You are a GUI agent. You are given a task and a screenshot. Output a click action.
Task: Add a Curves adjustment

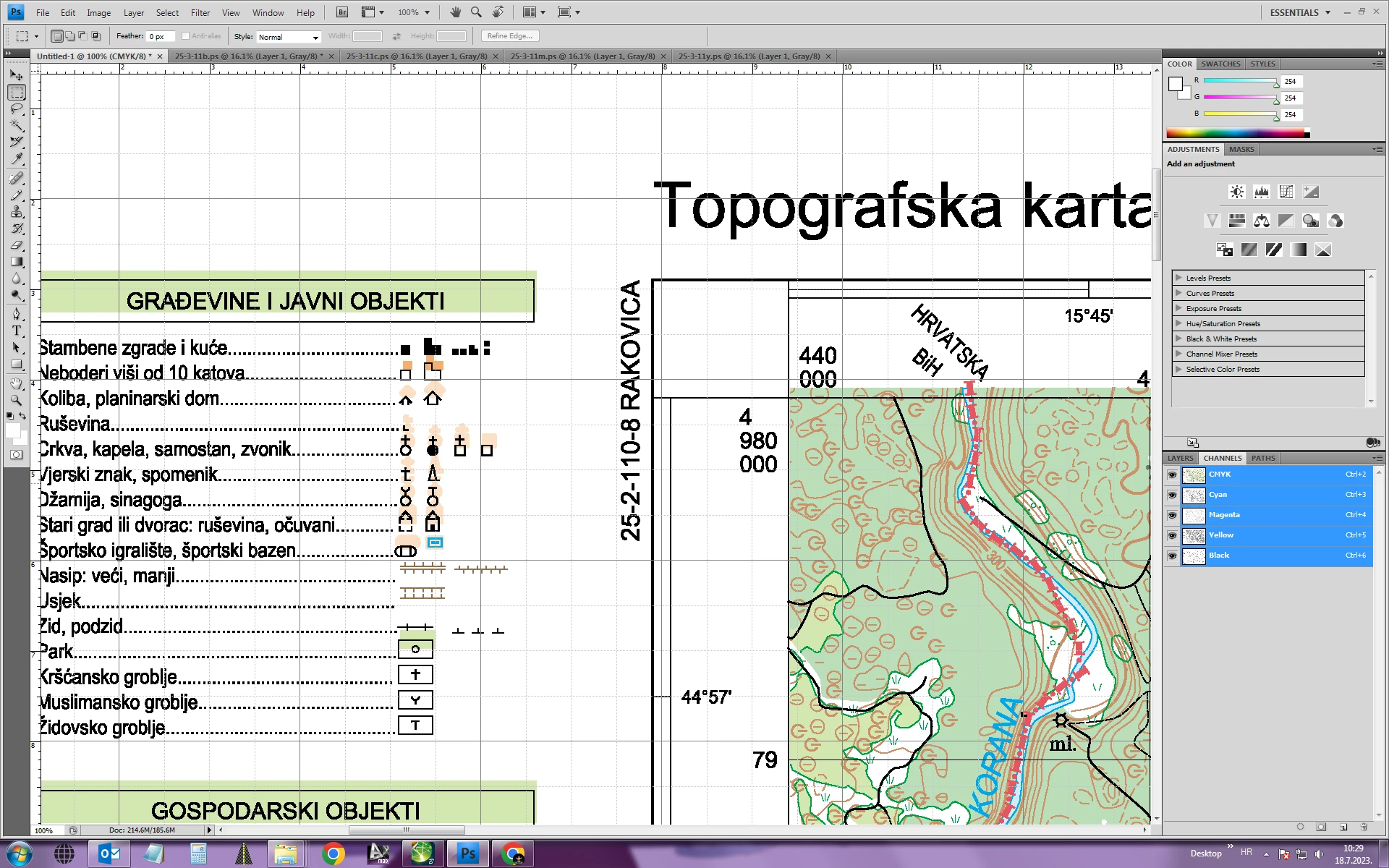pyautogui.click(x=1286, y=192)
